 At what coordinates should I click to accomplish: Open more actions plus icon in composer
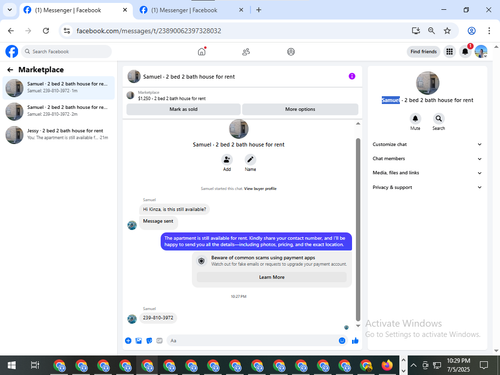(x=128, y=341)
